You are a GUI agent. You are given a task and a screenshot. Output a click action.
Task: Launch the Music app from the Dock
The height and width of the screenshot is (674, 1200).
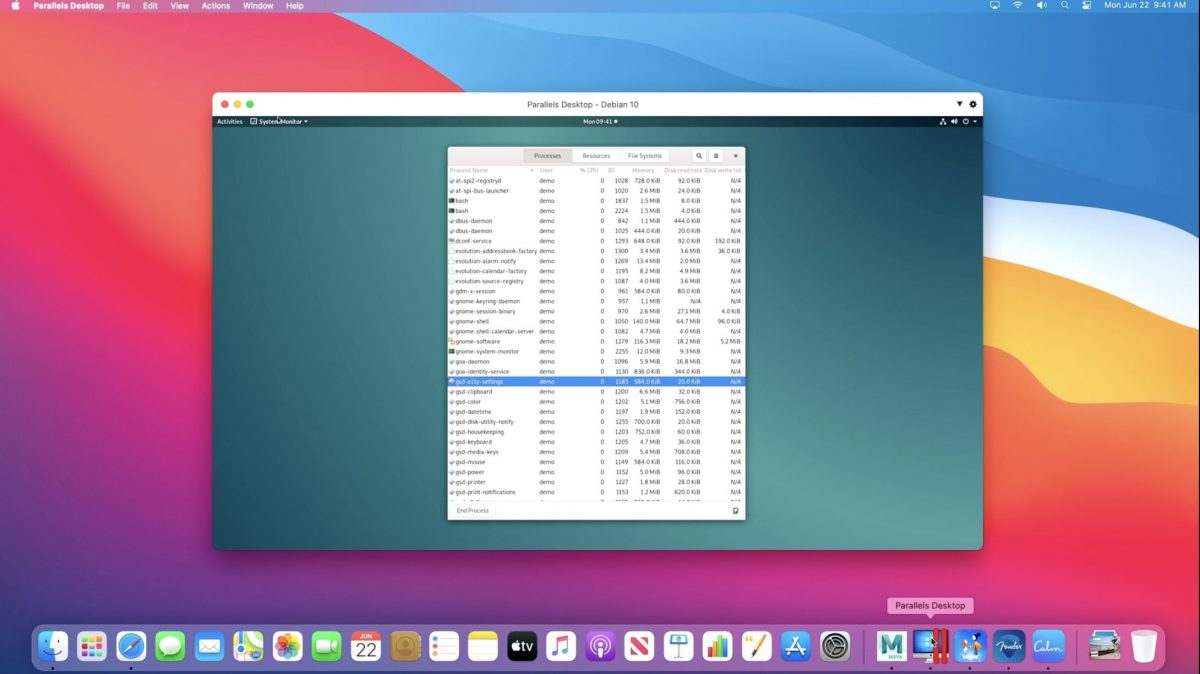561,647
